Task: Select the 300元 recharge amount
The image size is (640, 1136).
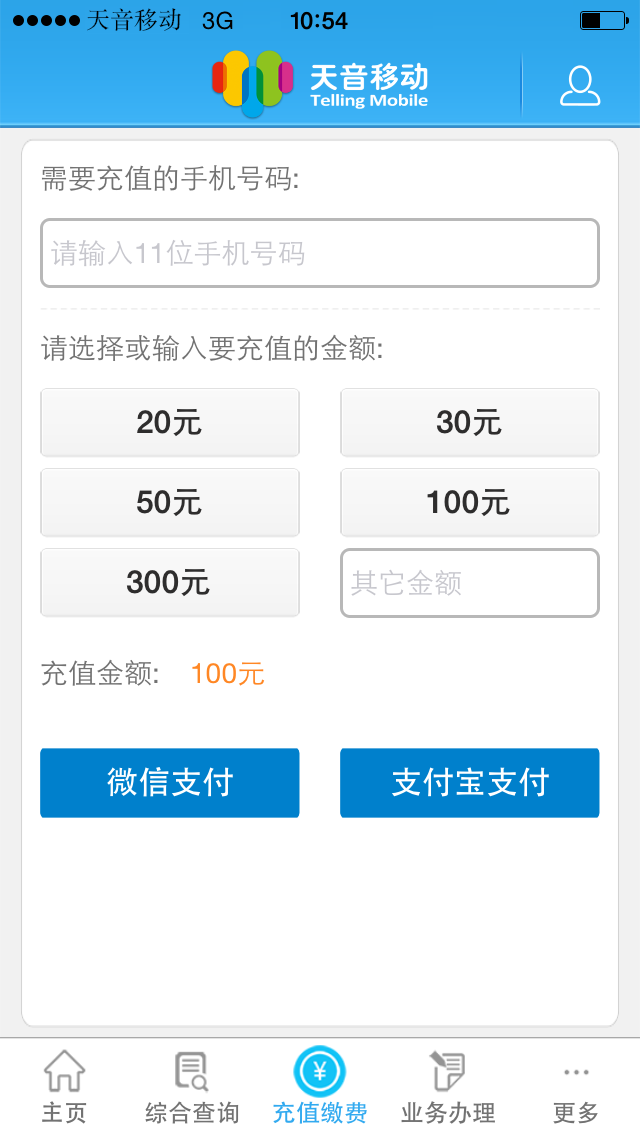Action: click(x=169, y=583)
